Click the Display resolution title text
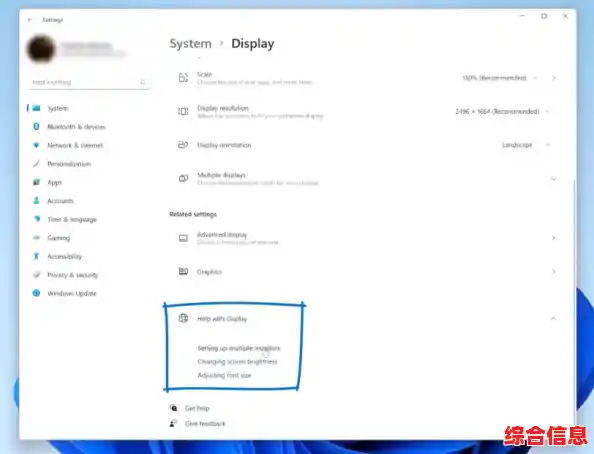 223,108
